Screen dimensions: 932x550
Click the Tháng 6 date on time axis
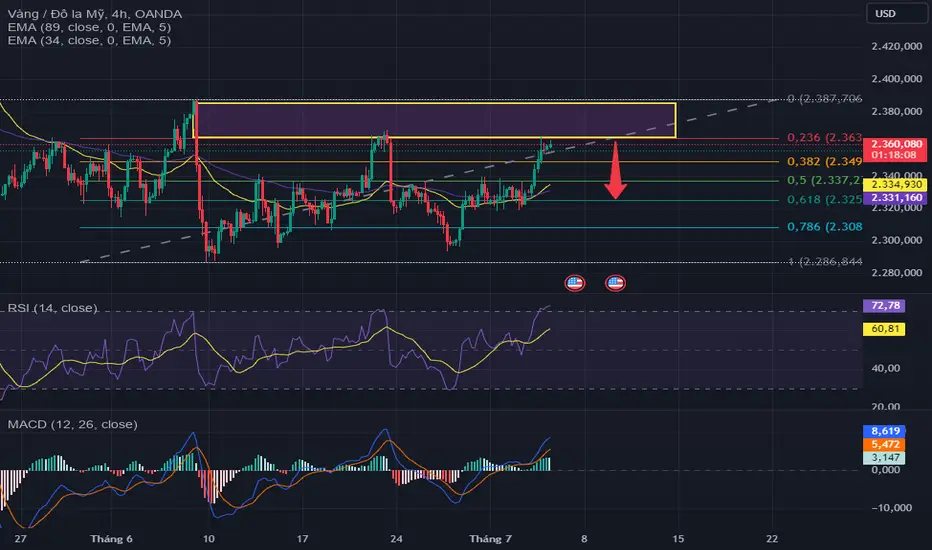tap(111, 539)
